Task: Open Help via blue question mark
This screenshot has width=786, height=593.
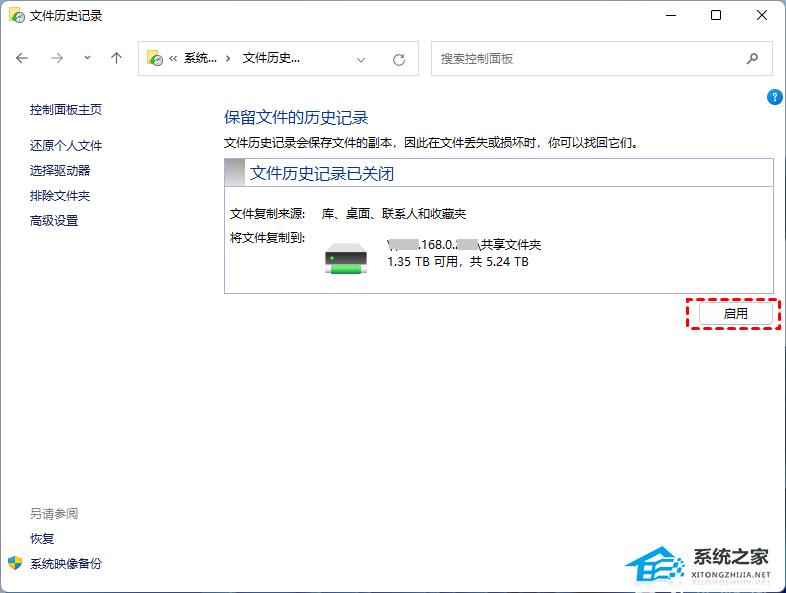Action: coord(774,97)
